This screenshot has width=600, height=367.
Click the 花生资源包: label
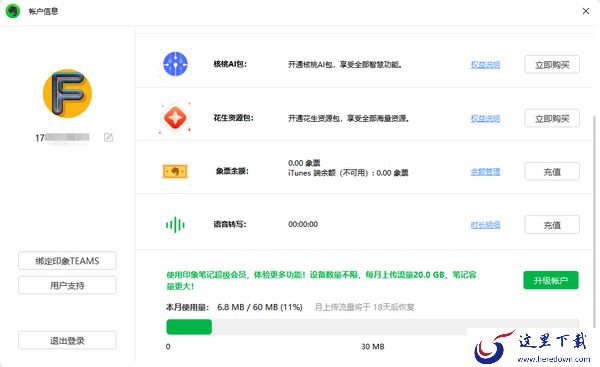pyautogui.click(x=233, y=118)
